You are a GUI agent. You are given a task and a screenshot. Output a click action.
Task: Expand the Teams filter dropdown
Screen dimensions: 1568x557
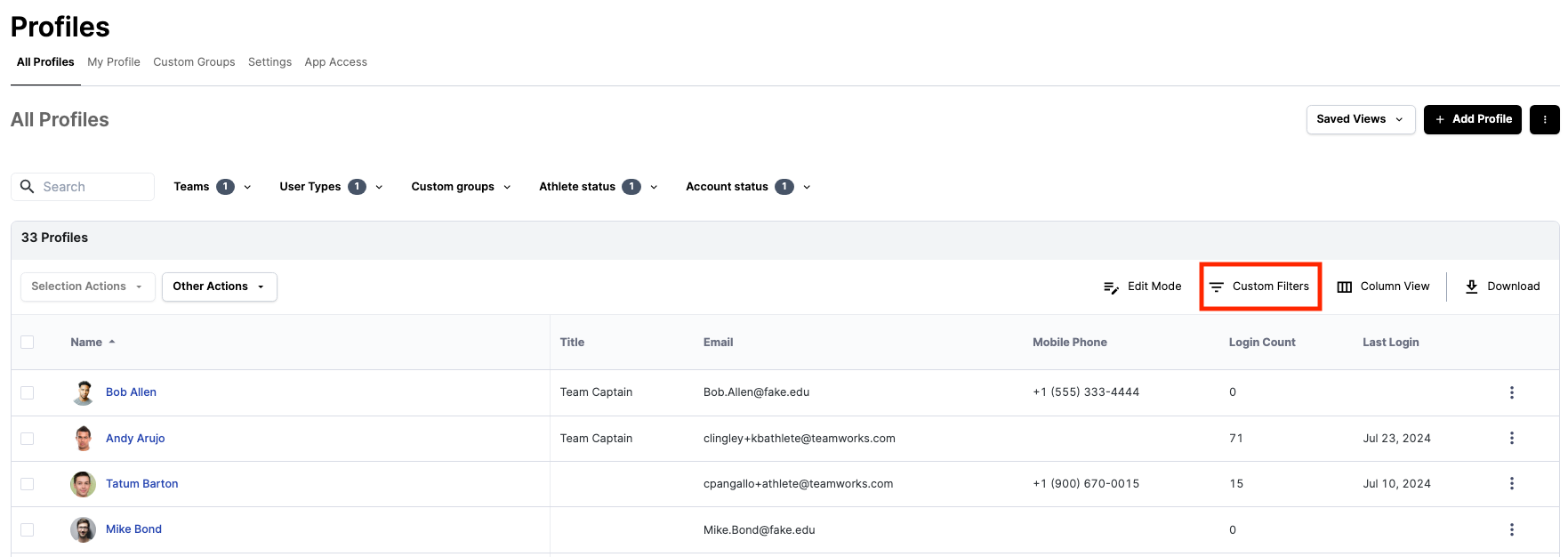[x=213, y=187]
